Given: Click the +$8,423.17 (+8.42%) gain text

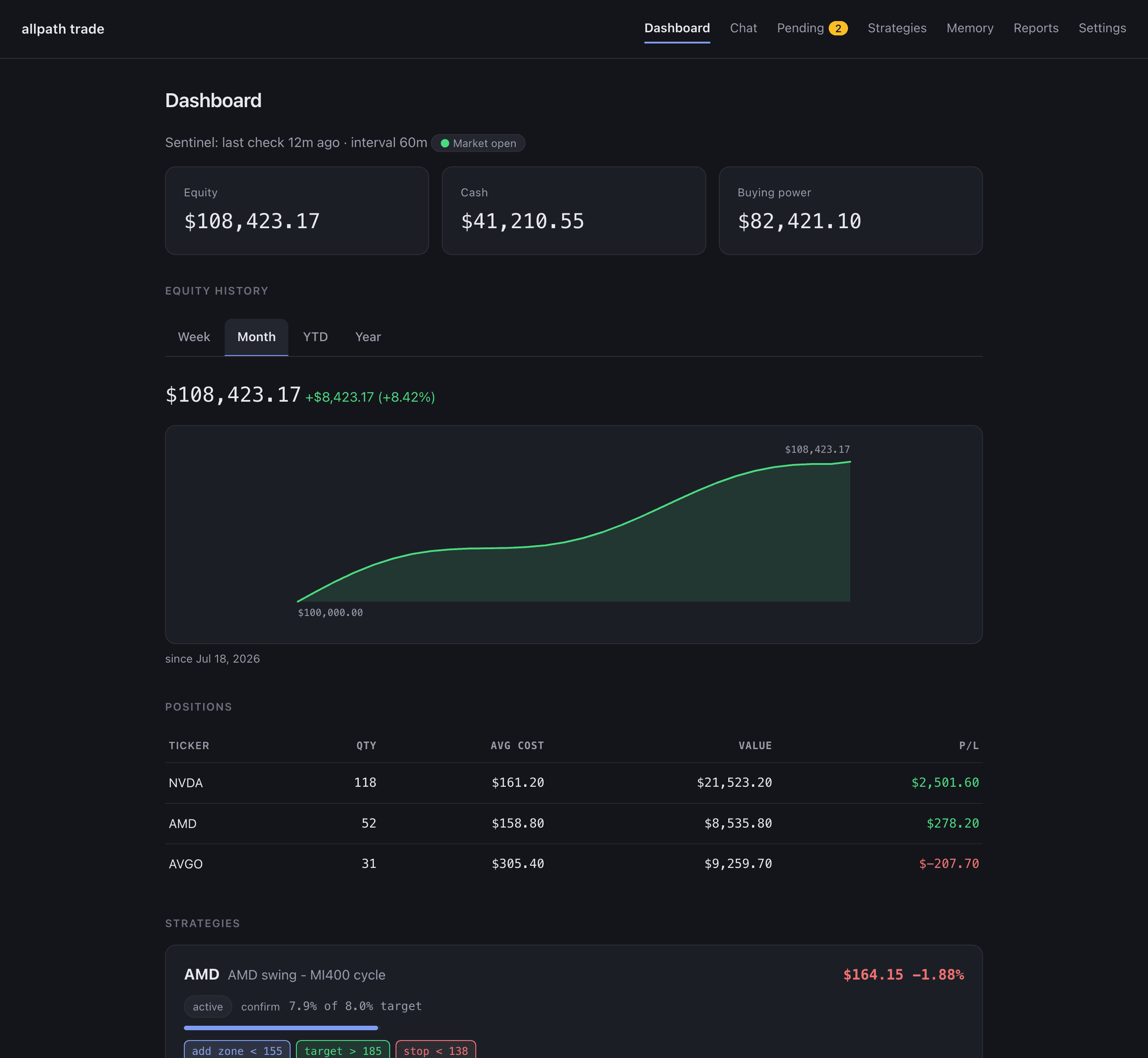Looking at the screenshot, I should (x=370, y=397).
